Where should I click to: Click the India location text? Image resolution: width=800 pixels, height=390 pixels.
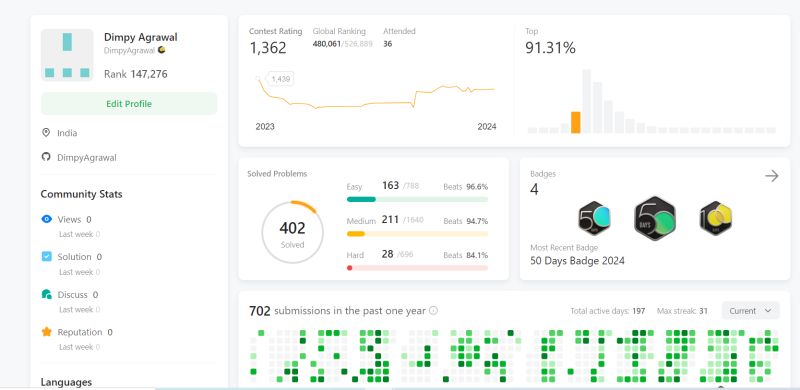pyautogui.click(x=67, y=133)
